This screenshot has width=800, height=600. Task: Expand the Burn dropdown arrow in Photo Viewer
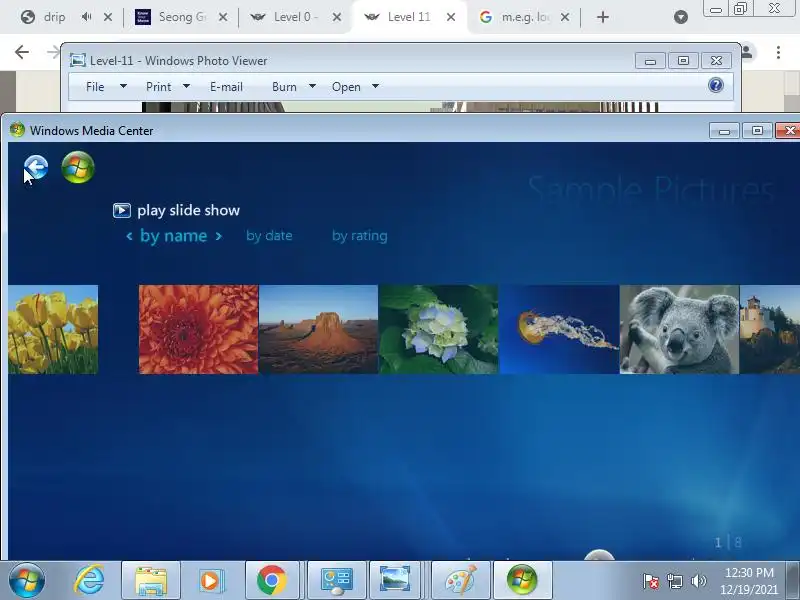(312, 86)
